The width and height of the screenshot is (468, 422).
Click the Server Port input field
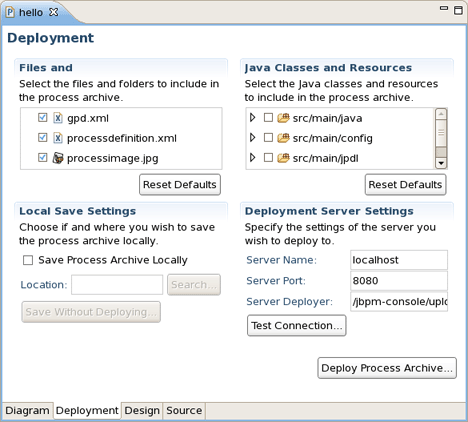point(399,281)
